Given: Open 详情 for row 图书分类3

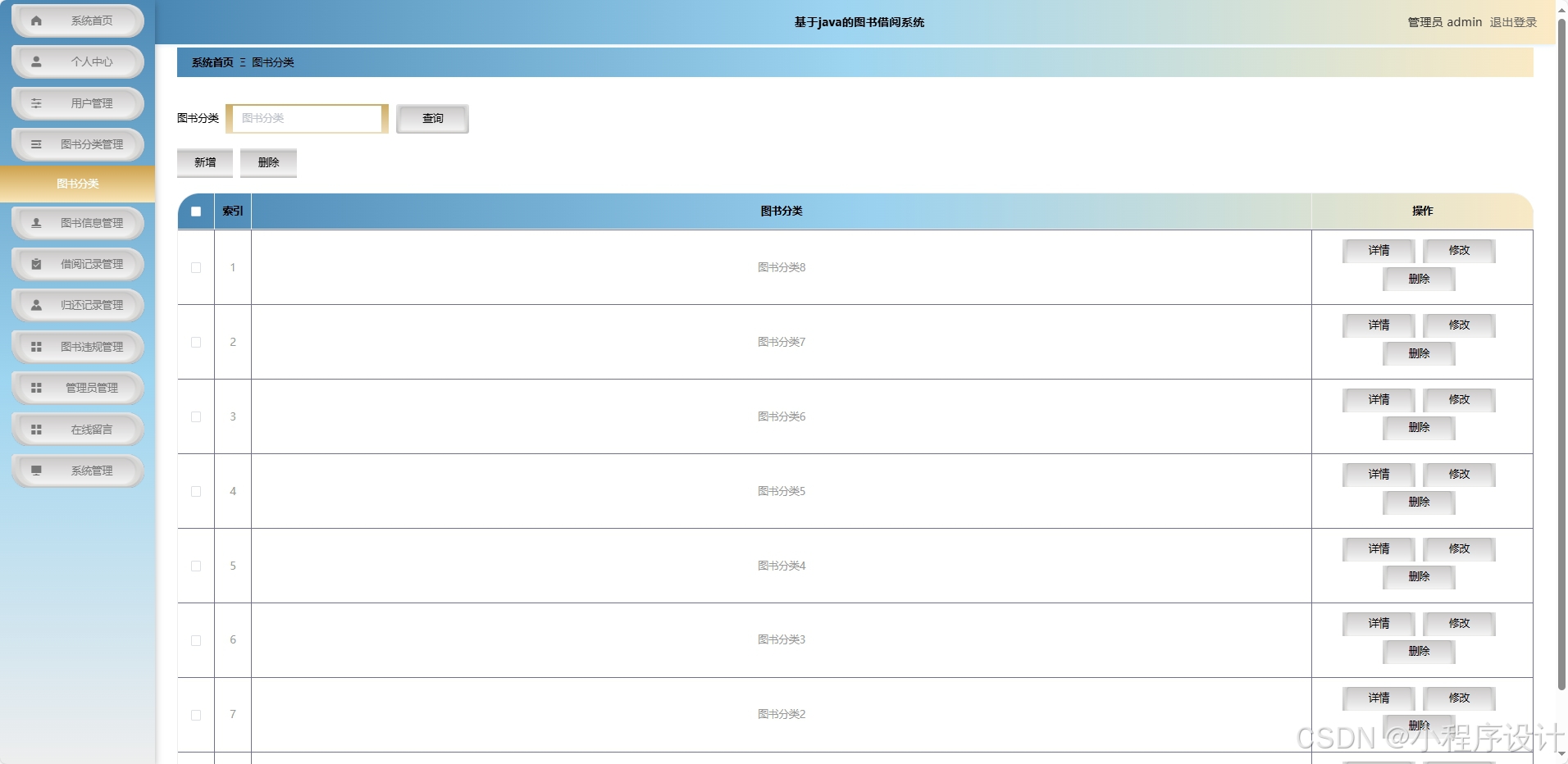Looking at the screenshot, I should [x=1379, y=624].
